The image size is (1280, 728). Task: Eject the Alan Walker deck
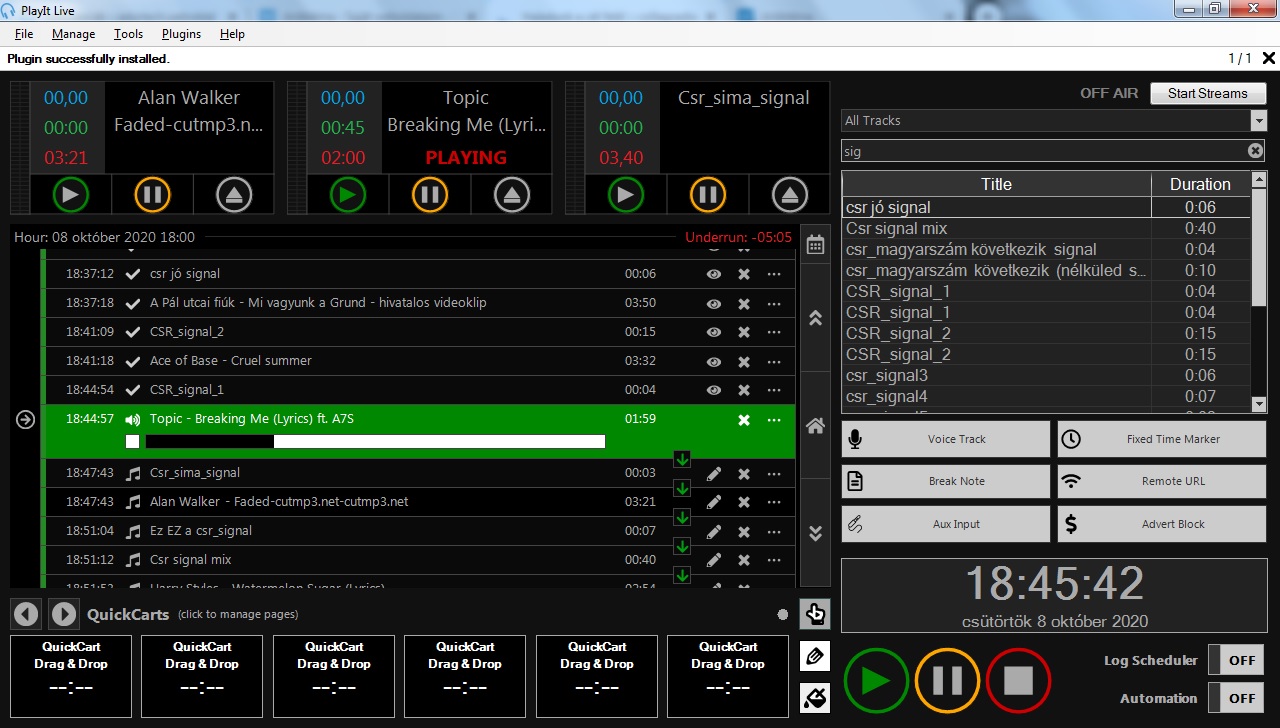click(234, 194)
